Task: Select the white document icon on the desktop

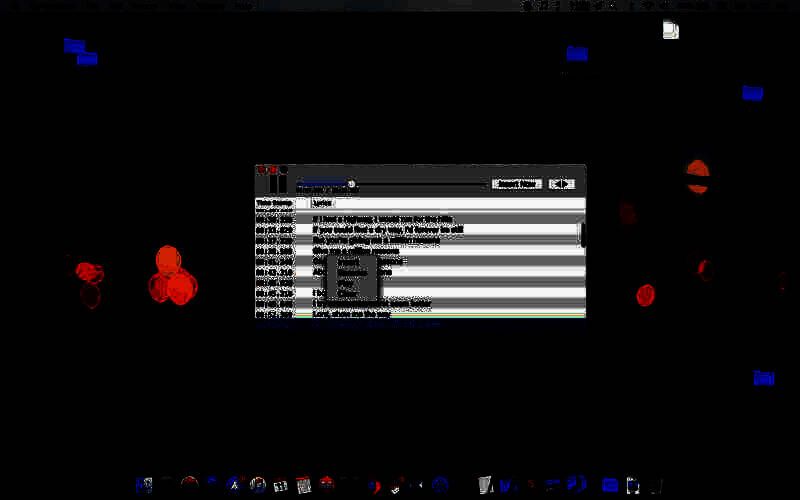Action: click(x=671, y=31)
